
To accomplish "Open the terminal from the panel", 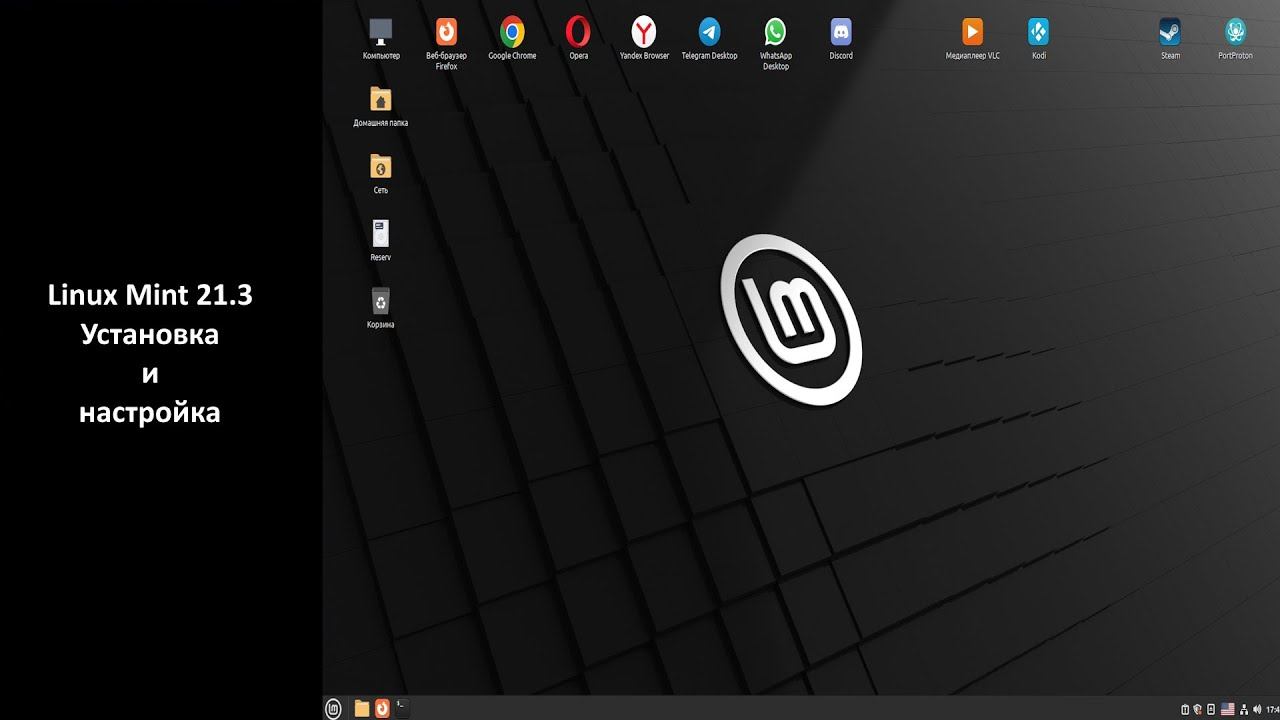I will pyautogui.click(x=402, y=708).
